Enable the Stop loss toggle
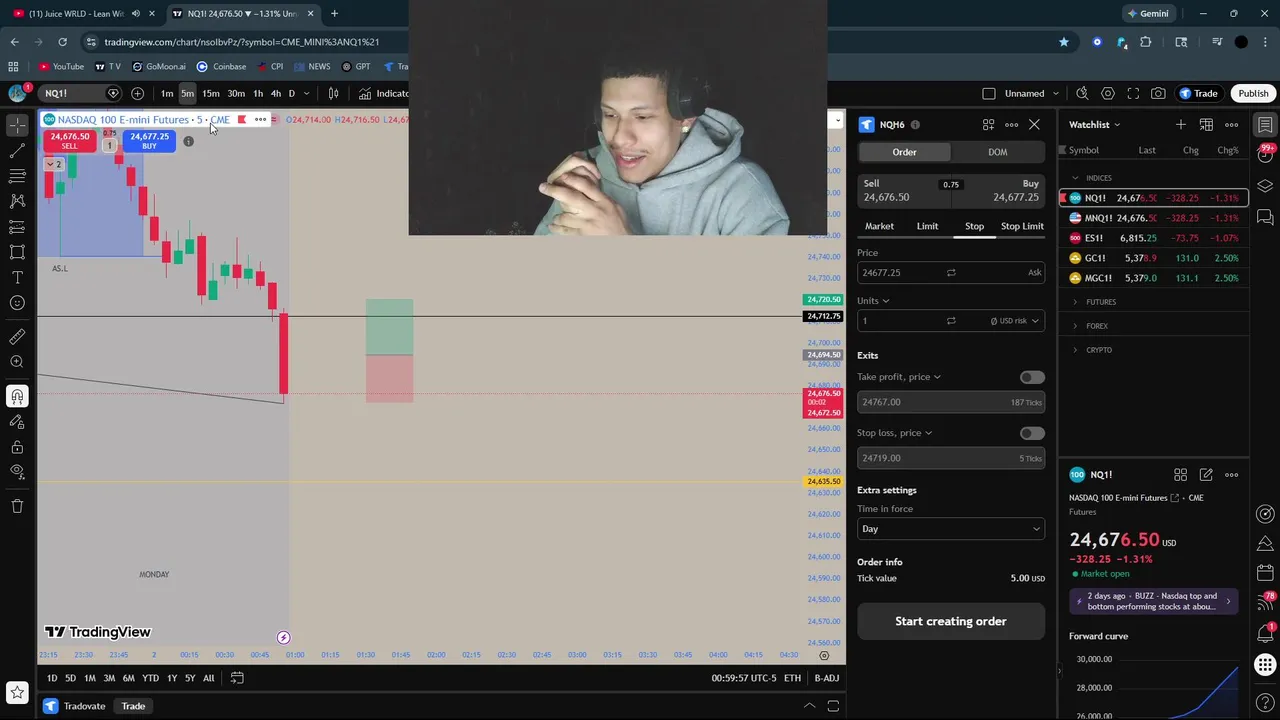1280x720 pixels. [x=1032, y=433]
